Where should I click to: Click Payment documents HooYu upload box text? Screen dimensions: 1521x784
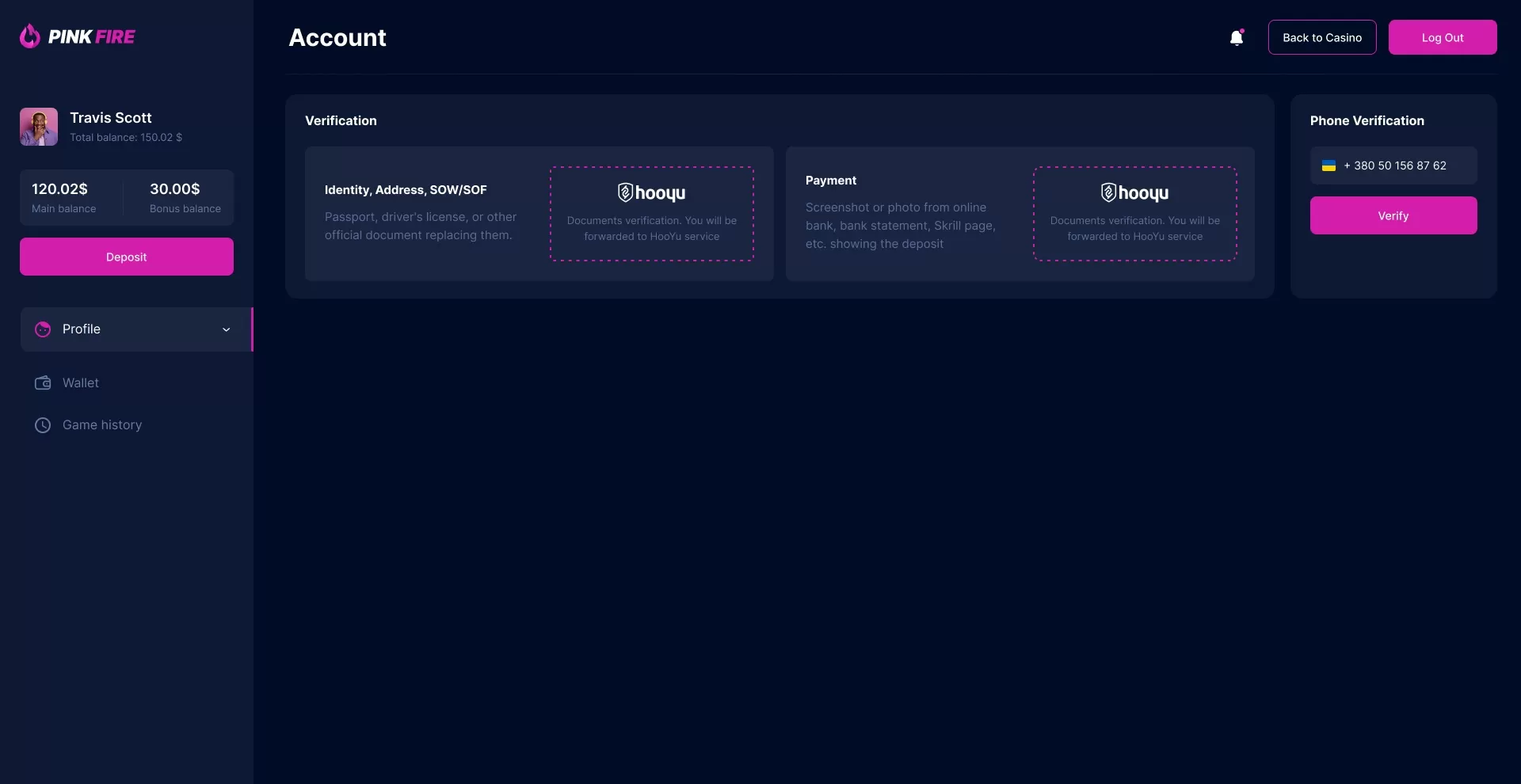pyautogui.click(x=1135, y=228)
